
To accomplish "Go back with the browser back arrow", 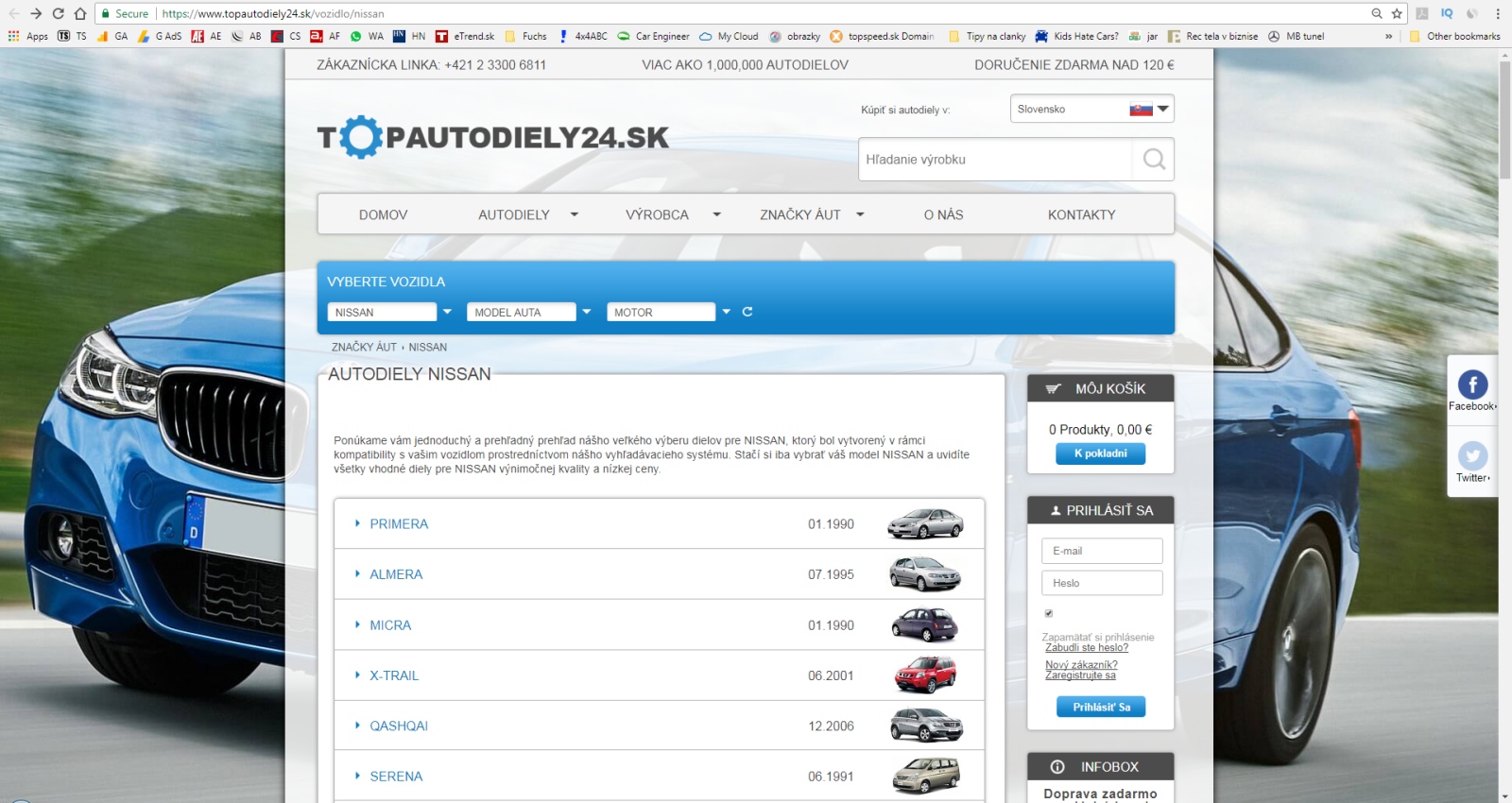I will pyautogui.click(x=13, y=13).
